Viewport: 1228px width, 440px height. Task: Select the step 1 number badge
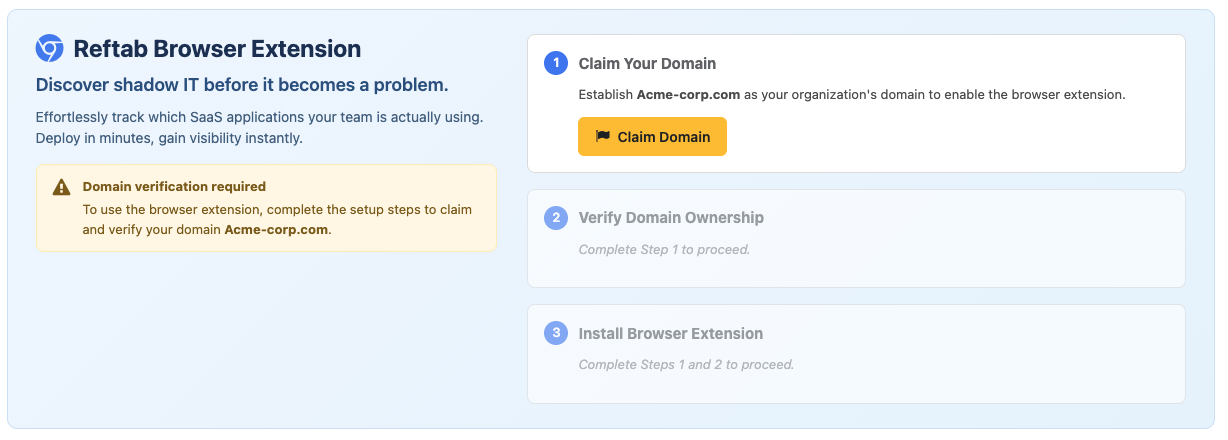[556, 64]
